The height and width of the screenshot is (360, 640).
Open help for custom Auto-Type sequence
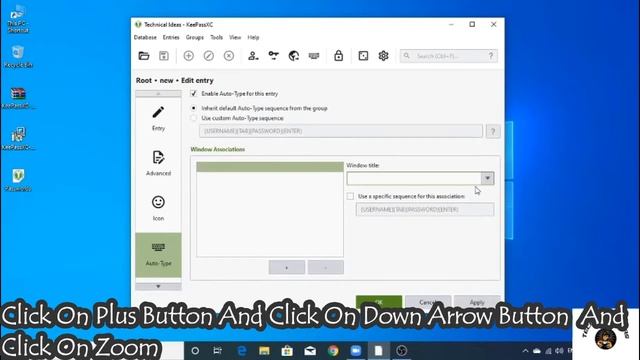(493, 131)
